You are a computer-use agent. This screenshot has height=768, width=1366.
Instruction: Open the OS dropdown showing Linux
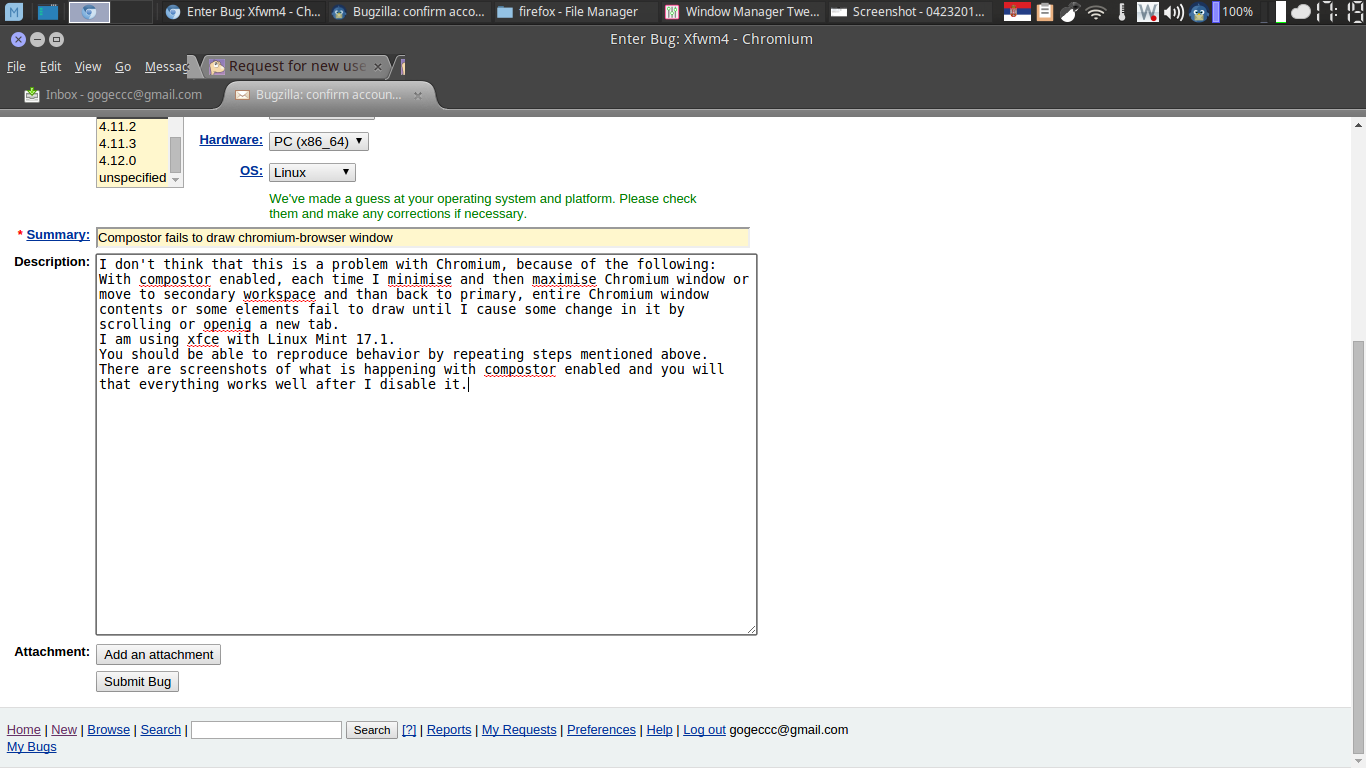pyautogui.click(x=312, y=172)
